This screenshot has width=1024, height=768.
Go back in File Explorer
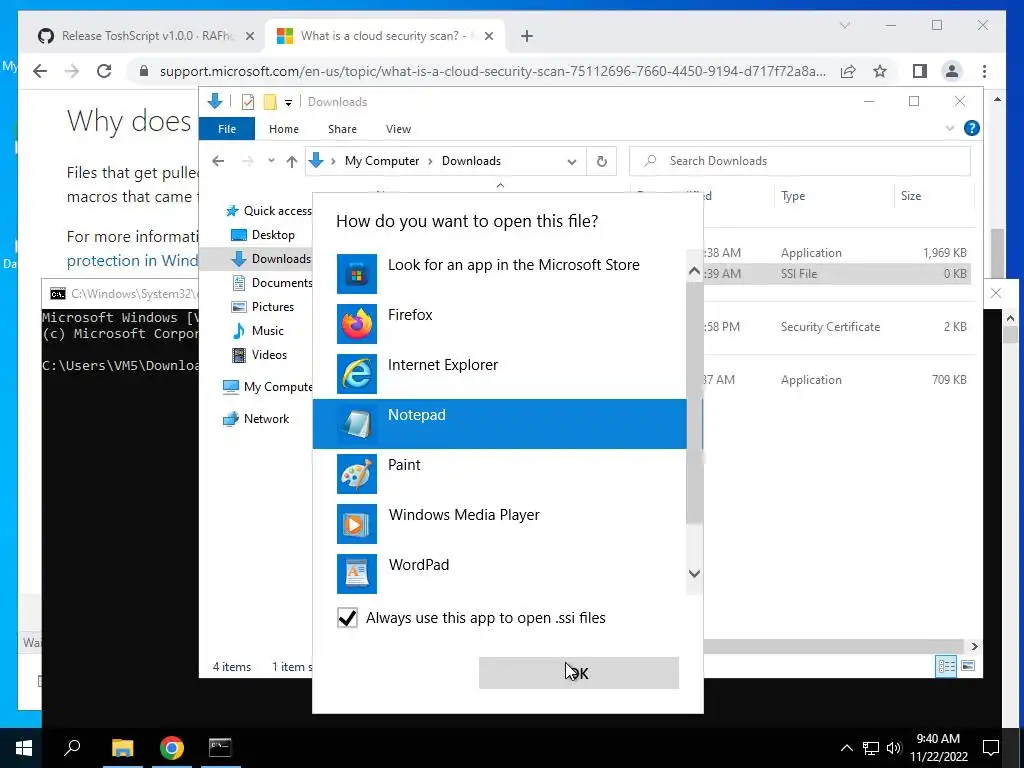point(218,161)
